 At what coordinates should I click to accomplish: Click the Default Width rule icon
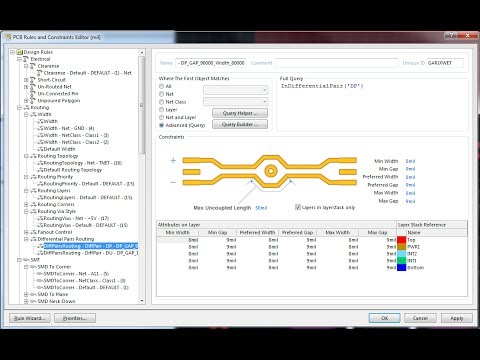(40, 149)
